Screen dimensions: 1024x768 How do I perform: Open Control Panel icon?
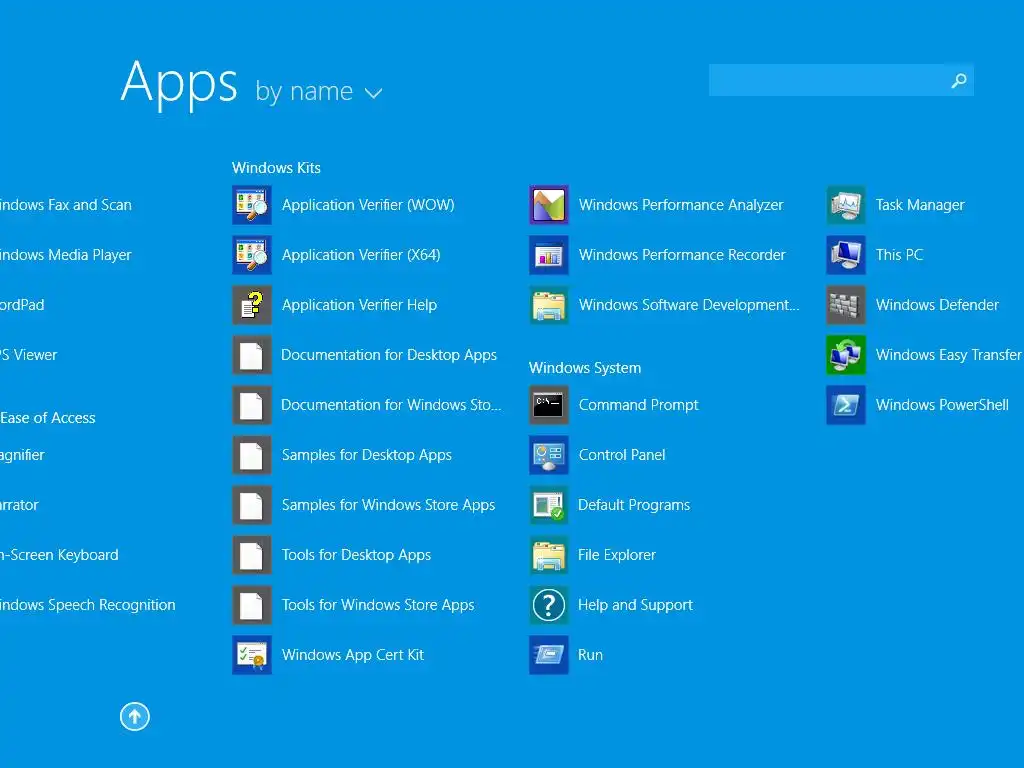tap(549, 455)
